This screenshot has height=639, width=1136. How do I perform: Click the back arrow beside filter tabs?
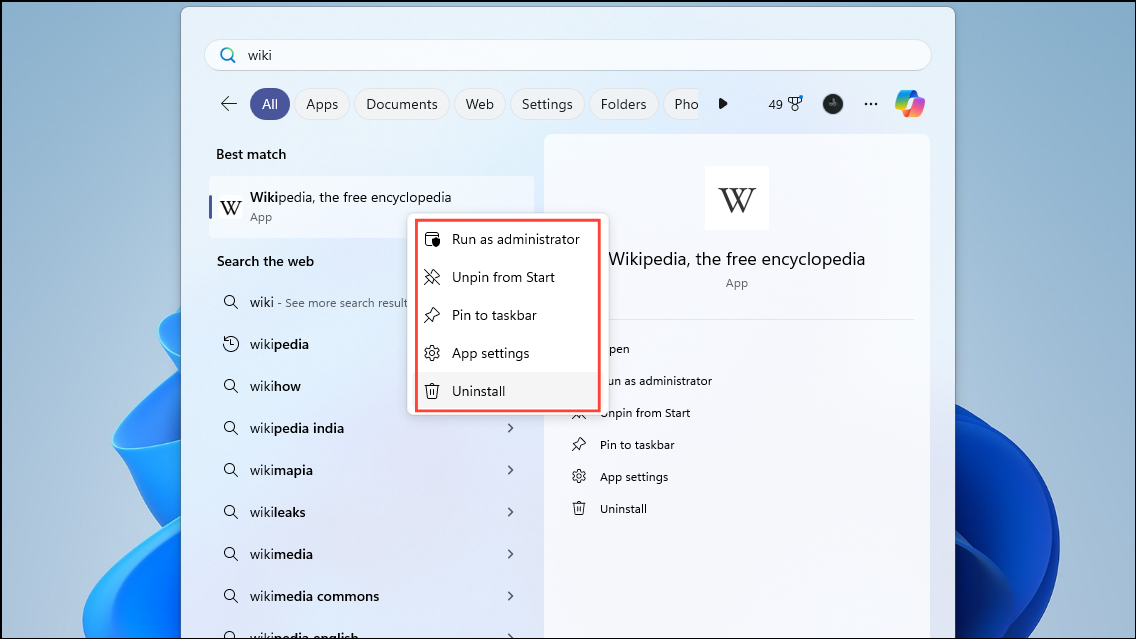click(229, 104)
